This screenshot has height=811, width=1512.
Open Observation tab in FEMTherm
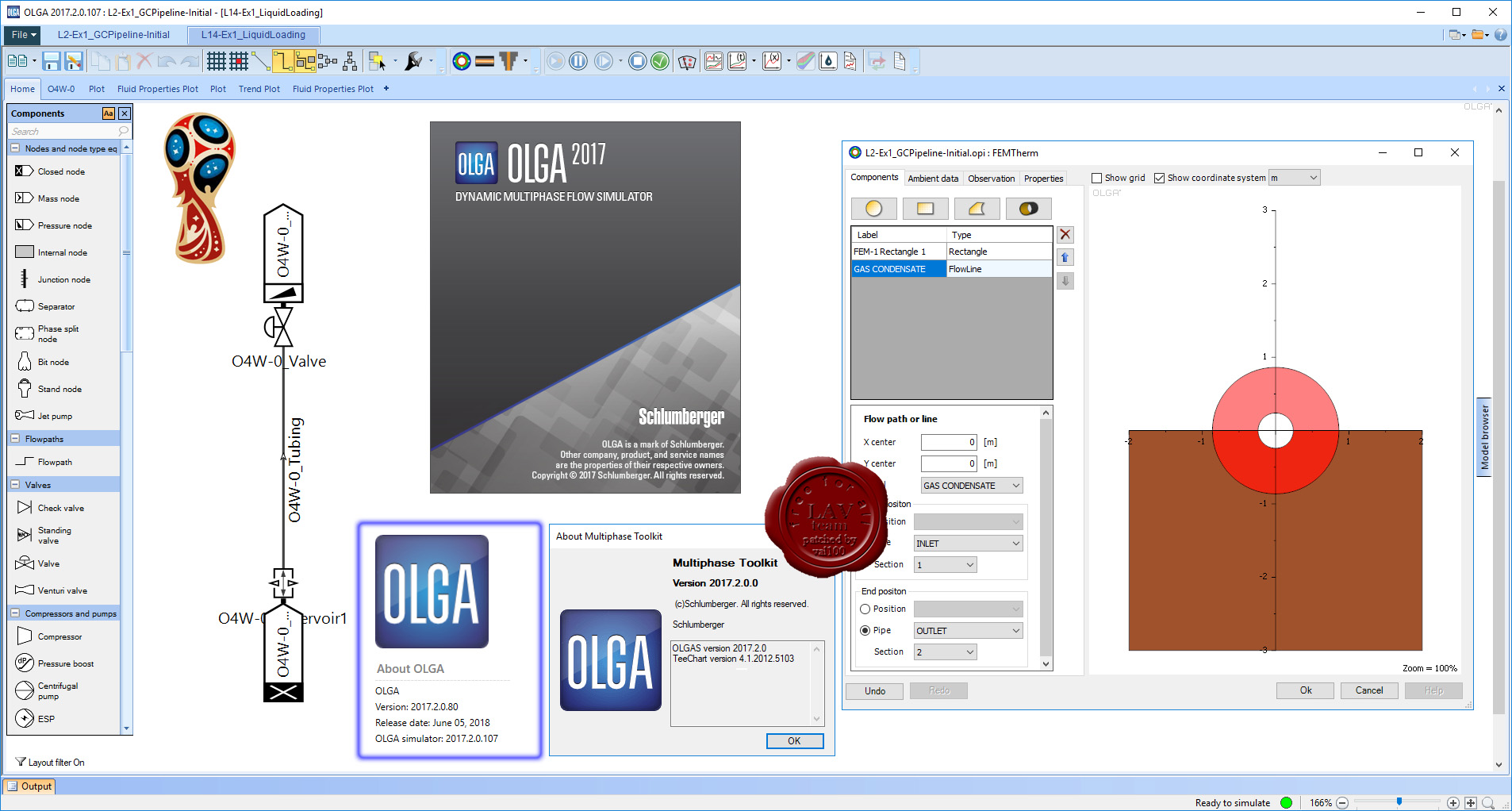[x=991, y=179]
